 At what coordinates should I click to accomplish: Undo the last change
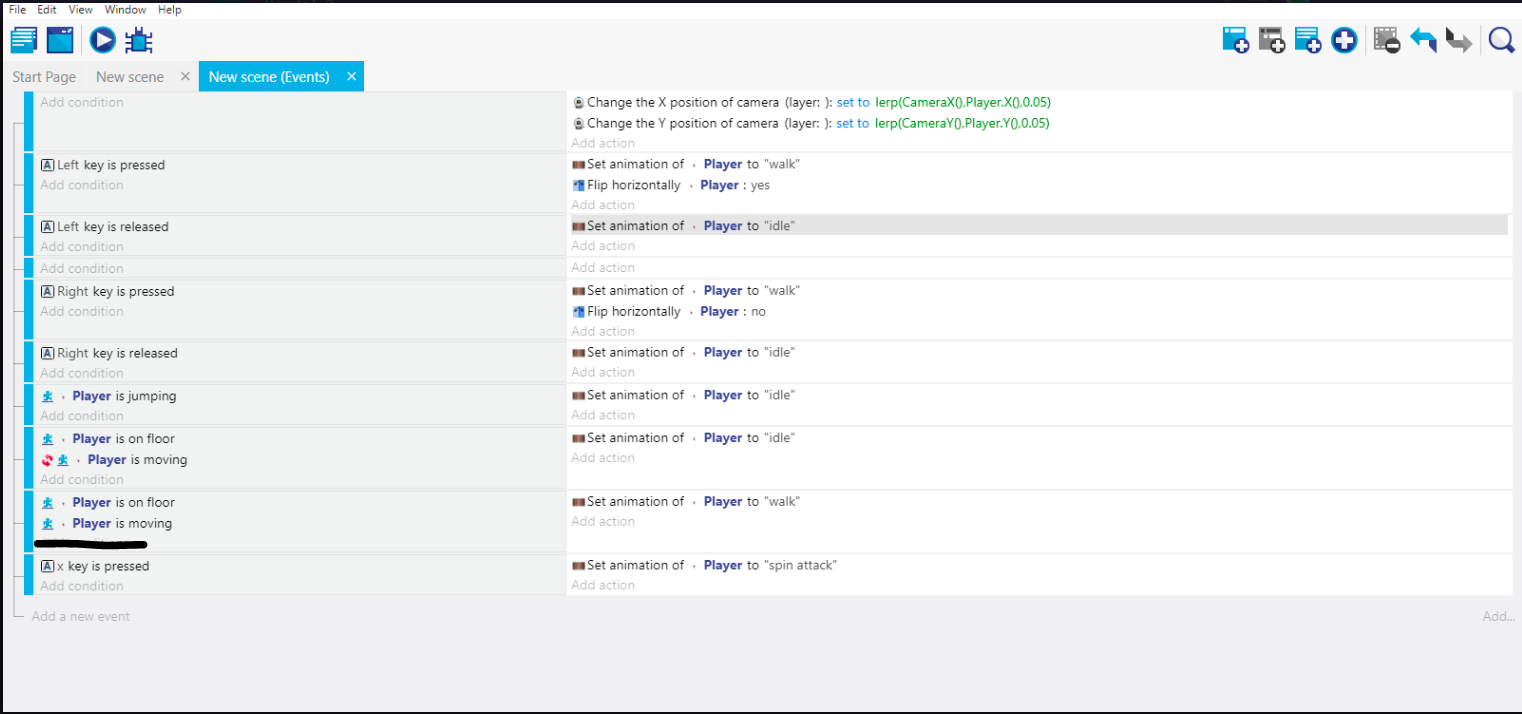click(1422, 40)
